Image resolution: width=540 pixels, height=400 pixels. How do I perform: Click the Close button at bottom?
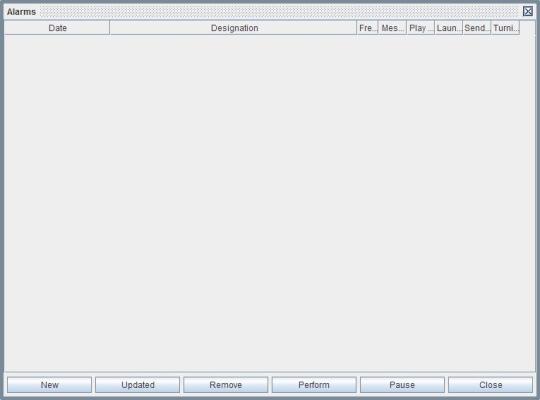pyautogui.click(x=490, y=384)
